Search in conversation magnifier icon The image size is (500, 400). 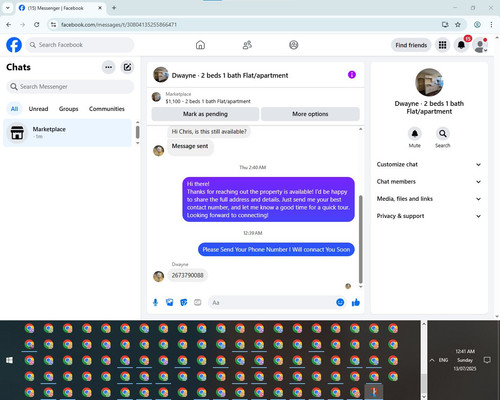tap(443, 134)
